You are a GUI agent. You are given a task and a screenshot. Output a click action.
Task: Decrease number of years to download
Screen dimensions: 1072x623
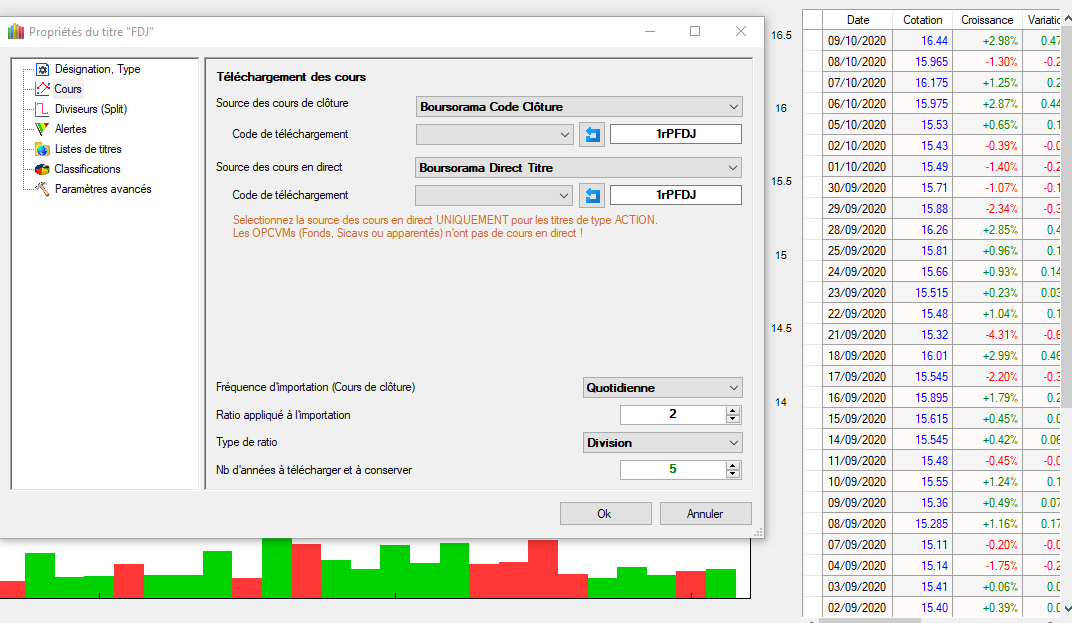733,473
